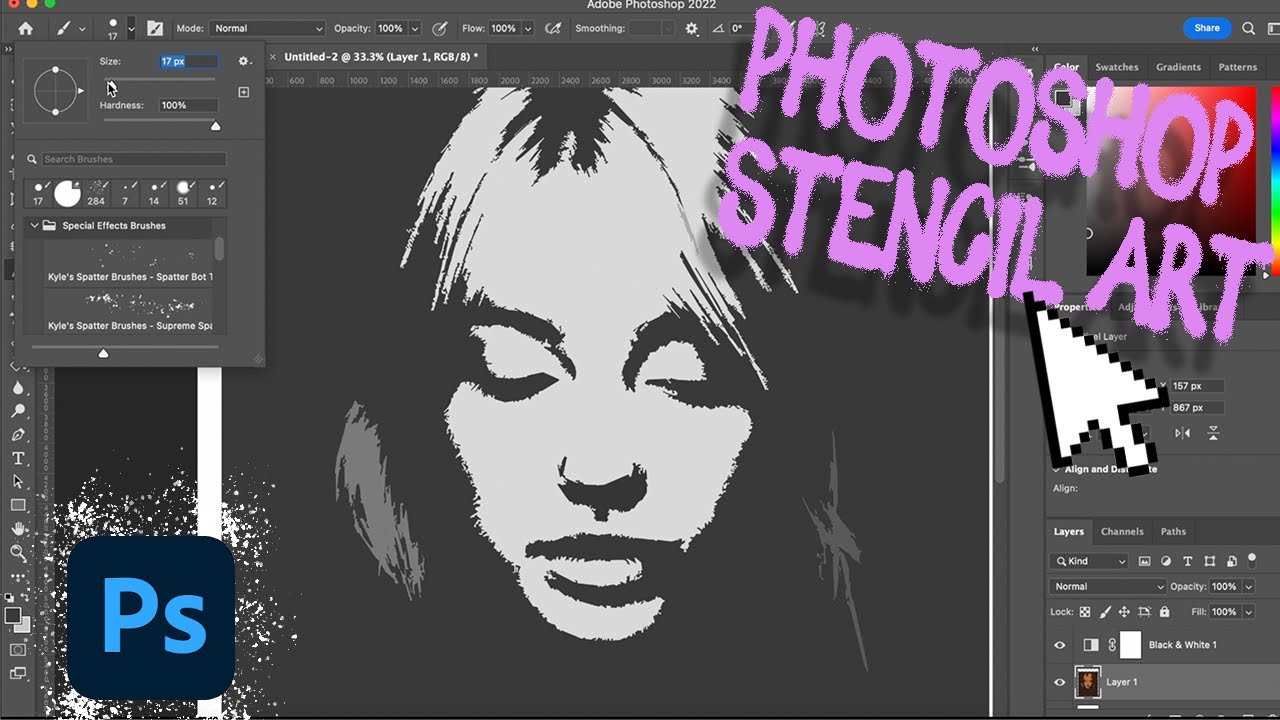Image resolution: width=1280 pixels, height=720 pixels.
Task: Swap foreground and background colors
Action: point(27,597)
